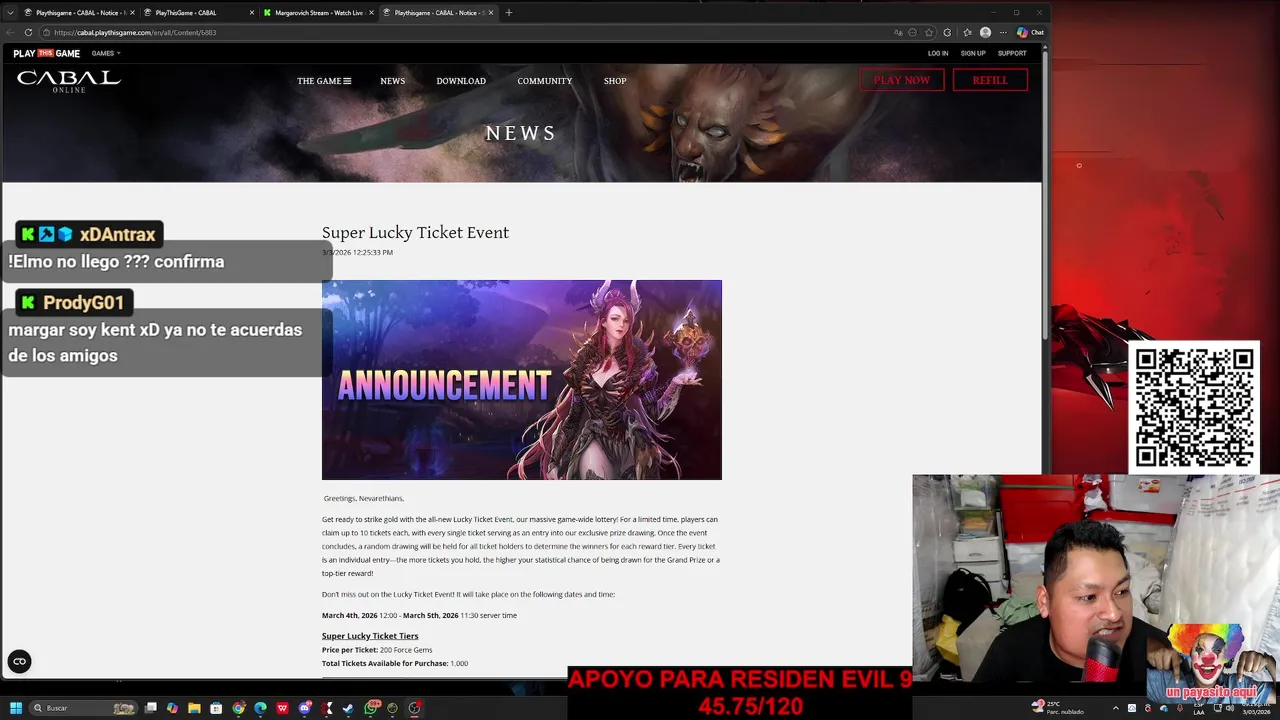
Task: Click the CABAL Online logo
Action: (69, 81)
